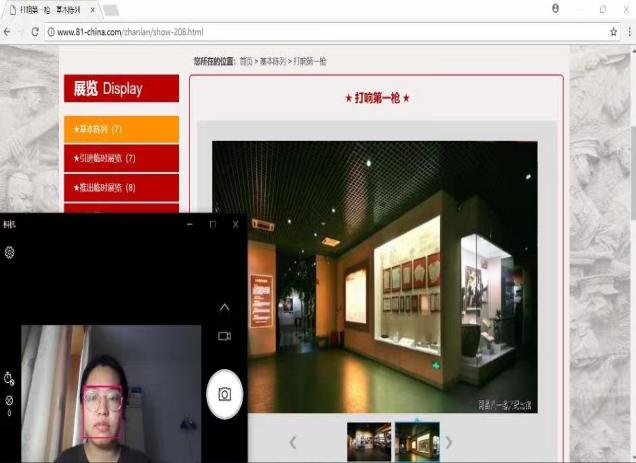The width and height of the screenshot is (636, 463).
Task: Select the 基本陈列 (7) category
Action: [121, 129]
